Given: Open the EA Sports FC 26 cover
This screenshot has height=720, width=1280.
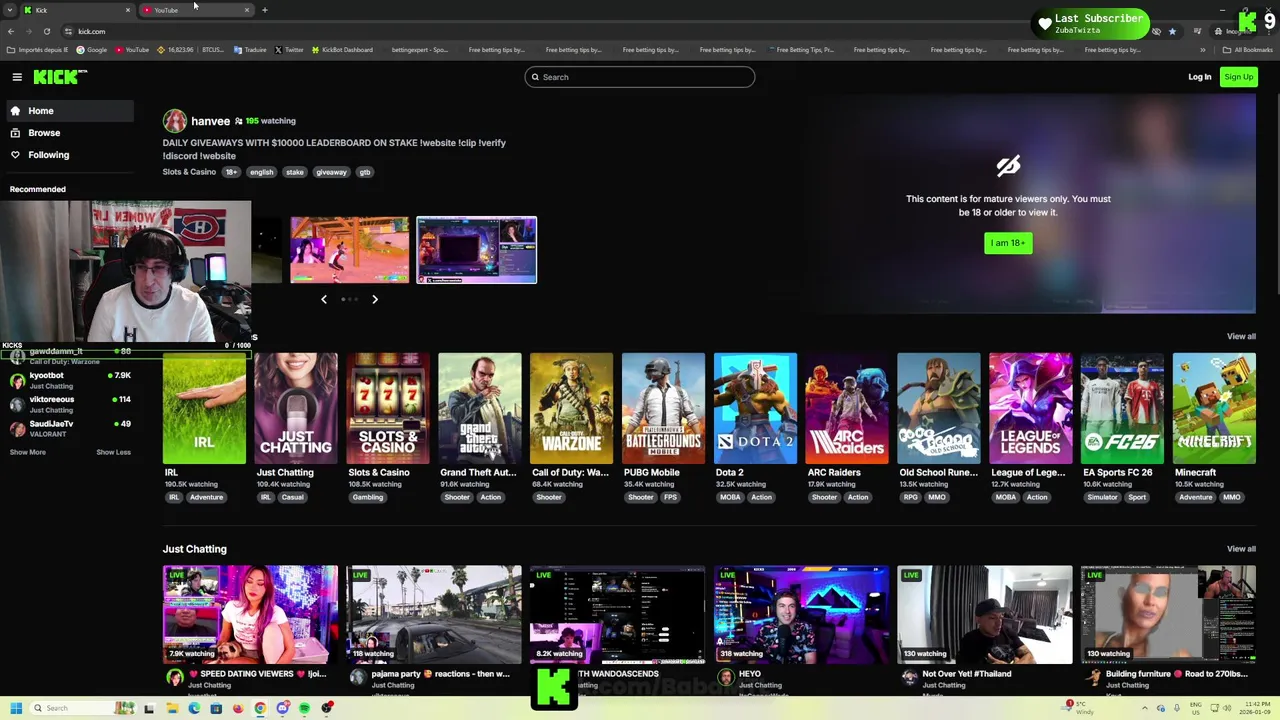Looking at the screenshot, I should [1123, 408].
